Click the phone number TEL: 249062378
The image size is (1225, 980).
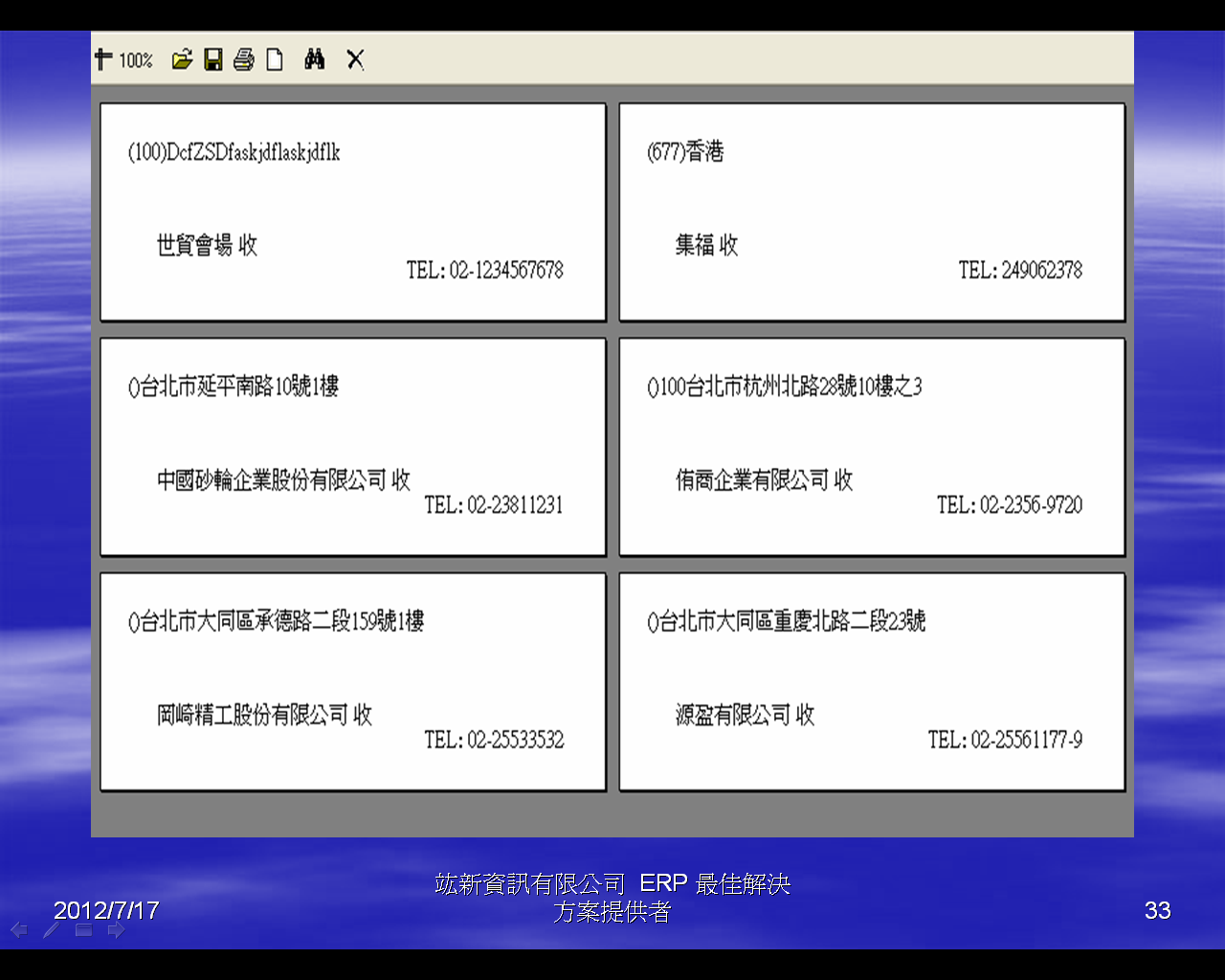(1020, 270)
